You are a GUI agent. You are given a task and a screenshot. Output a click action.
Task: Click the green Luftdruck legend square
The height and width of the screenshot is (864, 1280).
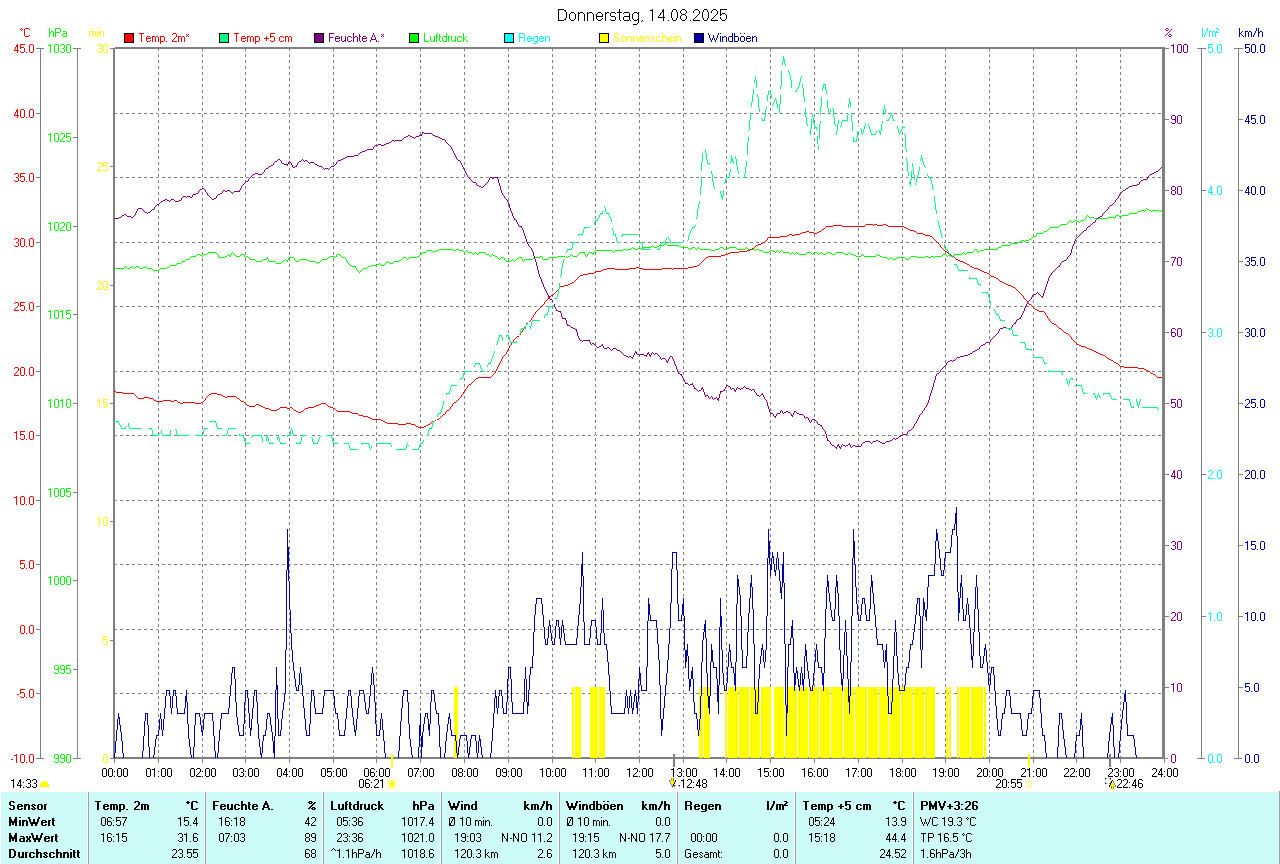point(414,38)
